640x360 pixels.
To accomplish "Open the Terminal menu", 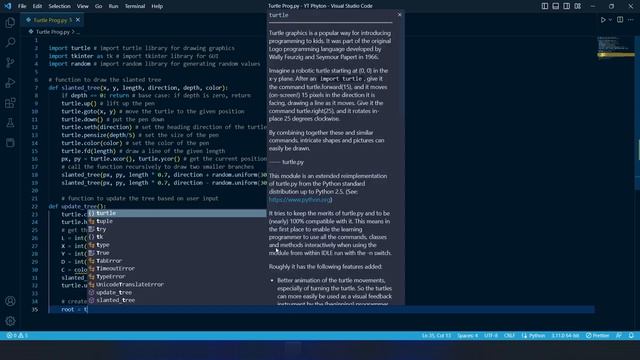I will point(135,6).
